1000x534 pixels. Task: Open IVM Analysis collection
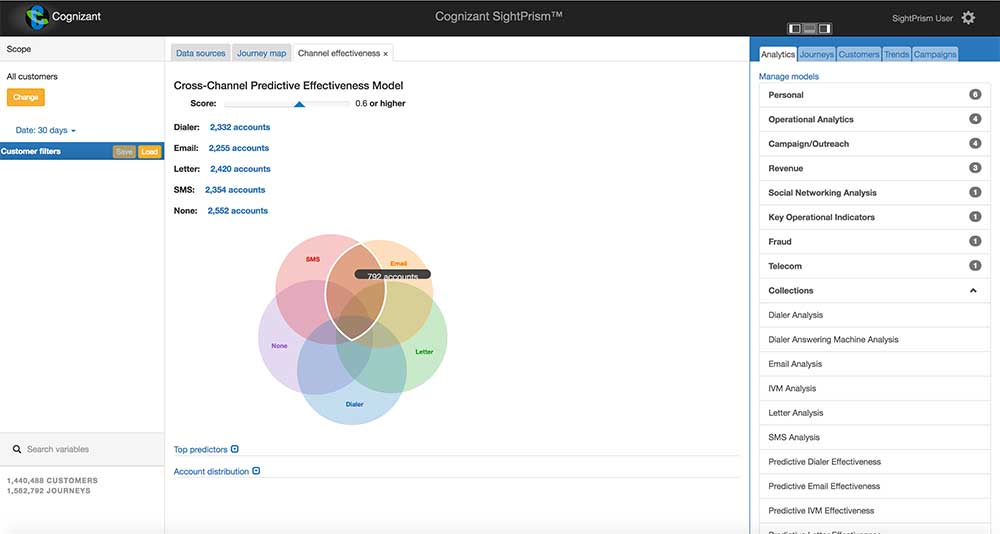click(x=874, y=389)
